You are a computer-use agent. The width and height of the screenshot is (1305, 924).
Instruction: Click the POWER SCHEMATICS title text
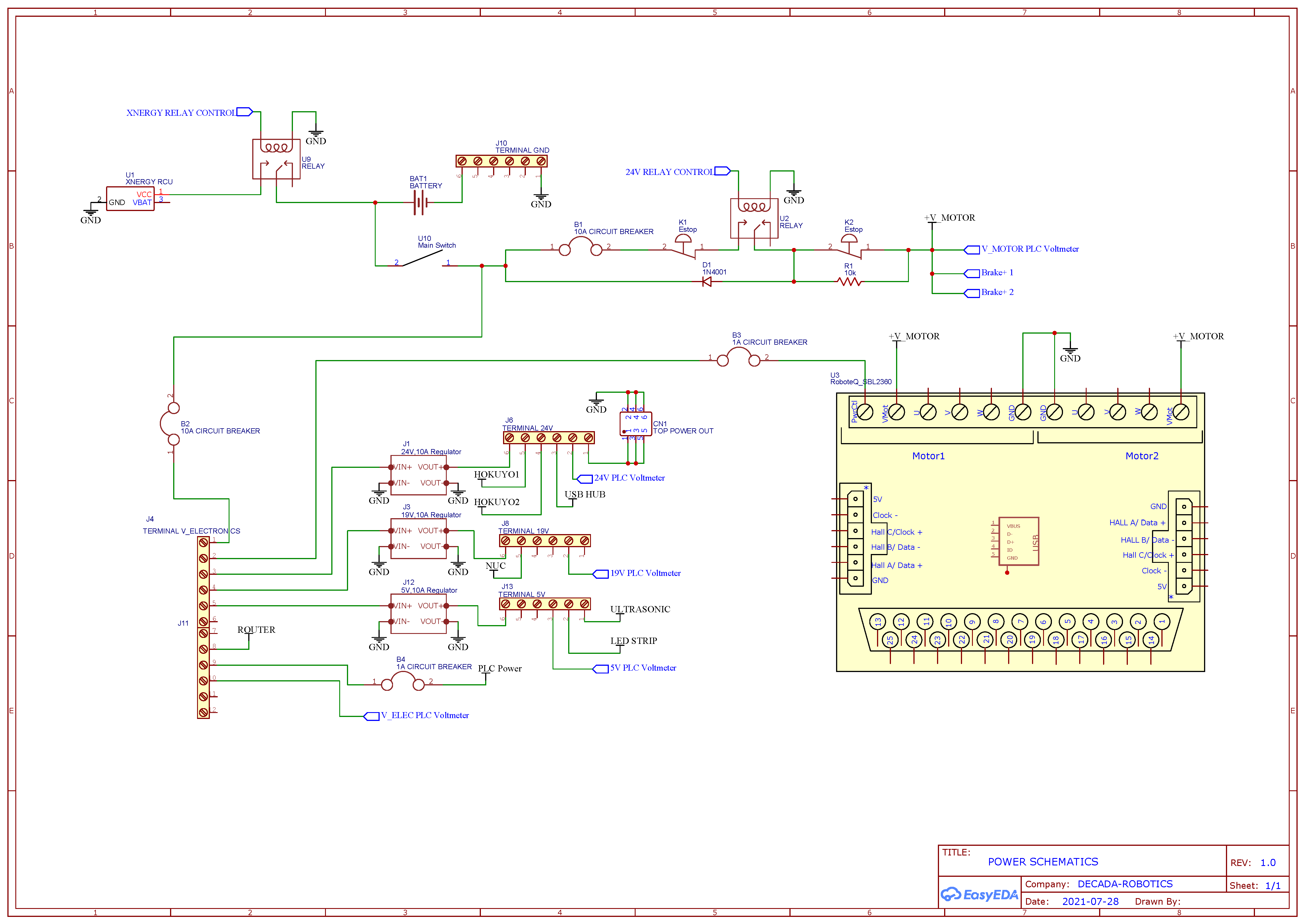pos(1043,862)
